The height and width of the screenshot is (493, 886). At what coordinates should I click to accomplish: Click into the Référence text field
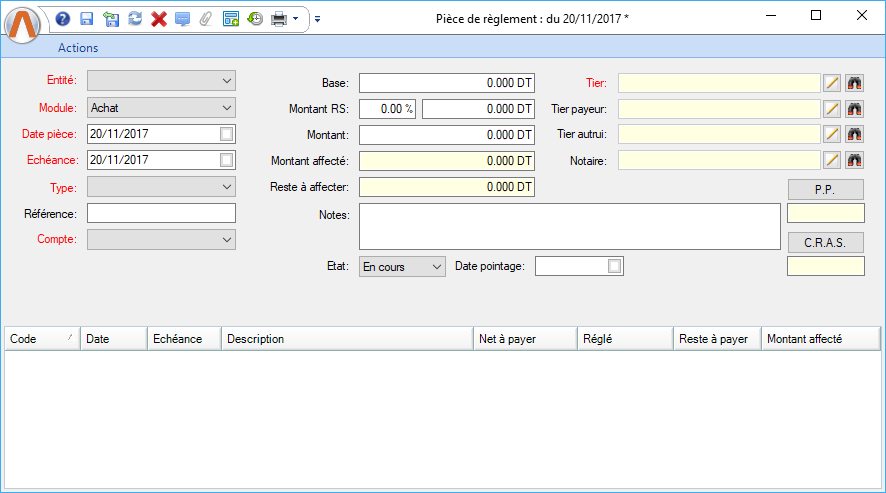pos(161,213)
